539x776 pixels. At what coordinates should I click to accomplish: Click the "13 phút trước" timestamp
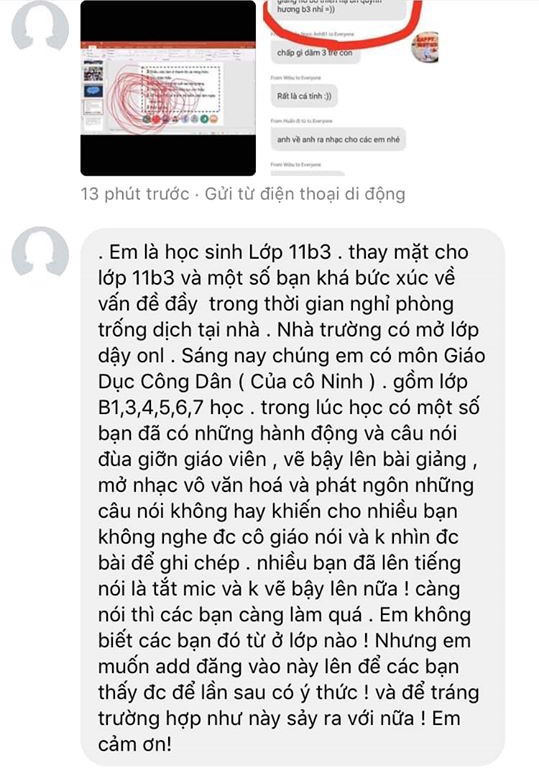[135, 194]
